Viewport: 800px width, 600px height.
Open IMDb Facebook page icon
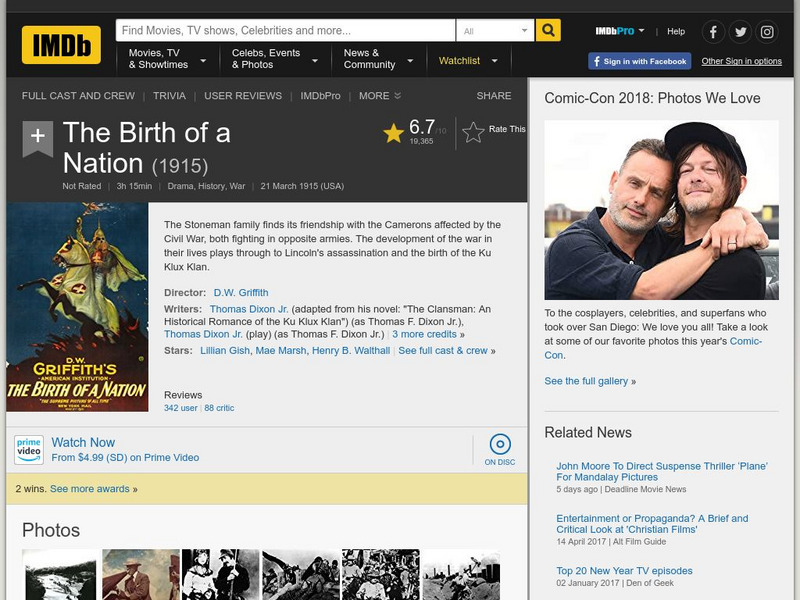[713, 32]
